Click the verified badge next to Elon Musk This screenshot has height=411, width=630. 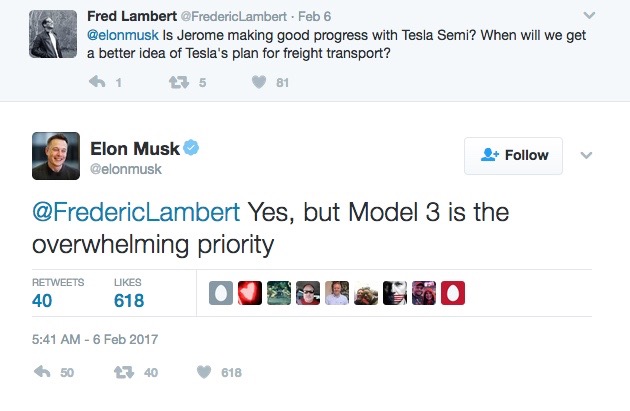tap(191, 147)
